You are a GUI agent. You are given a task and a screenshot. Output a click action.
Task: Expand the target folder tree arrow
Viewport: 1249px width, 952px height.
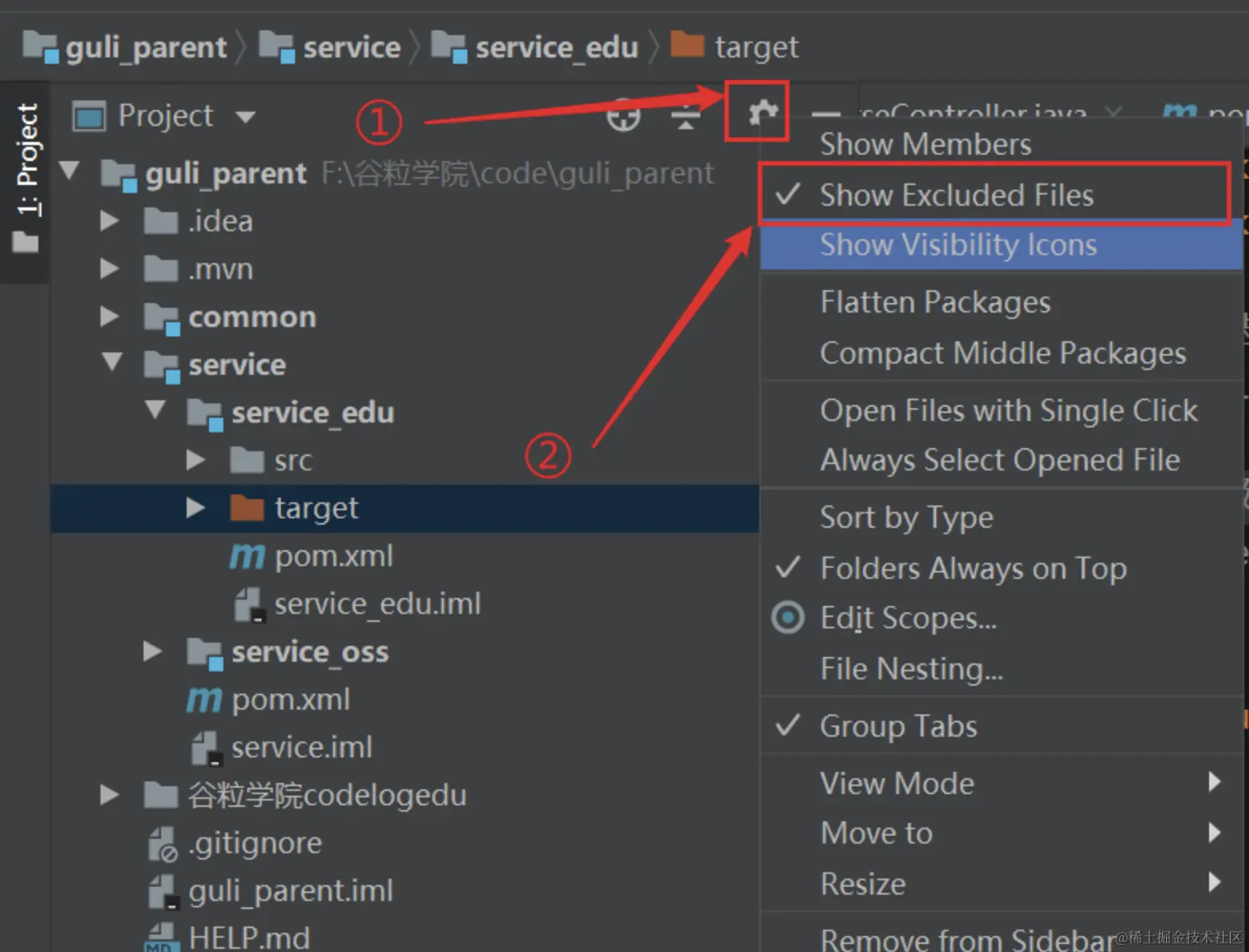click(195, 508)
